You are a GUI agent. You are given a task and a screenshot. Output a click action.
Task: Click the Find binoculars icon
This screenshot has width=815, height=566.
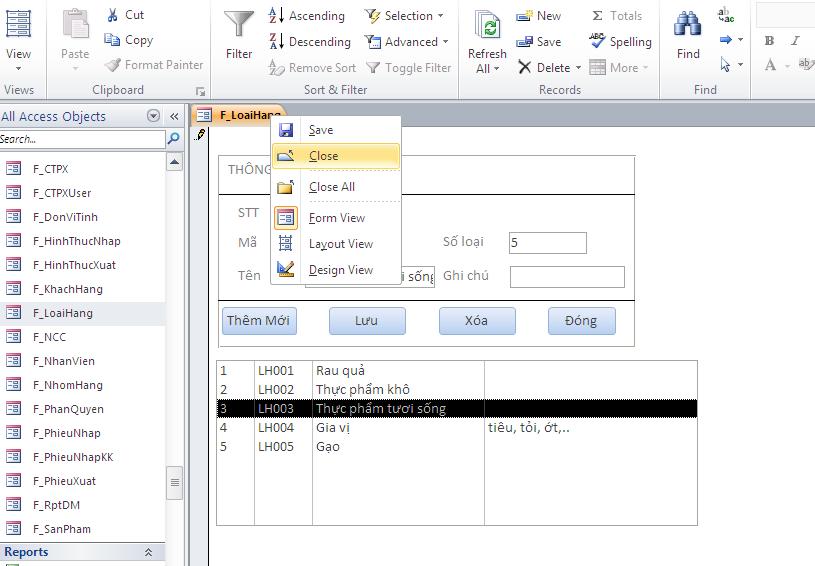pos(688,26)
